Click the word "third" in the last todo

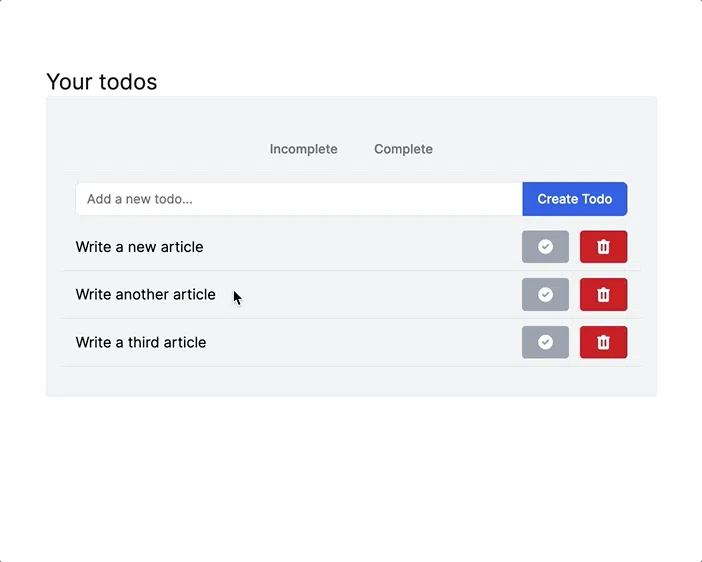coord(143,342)
